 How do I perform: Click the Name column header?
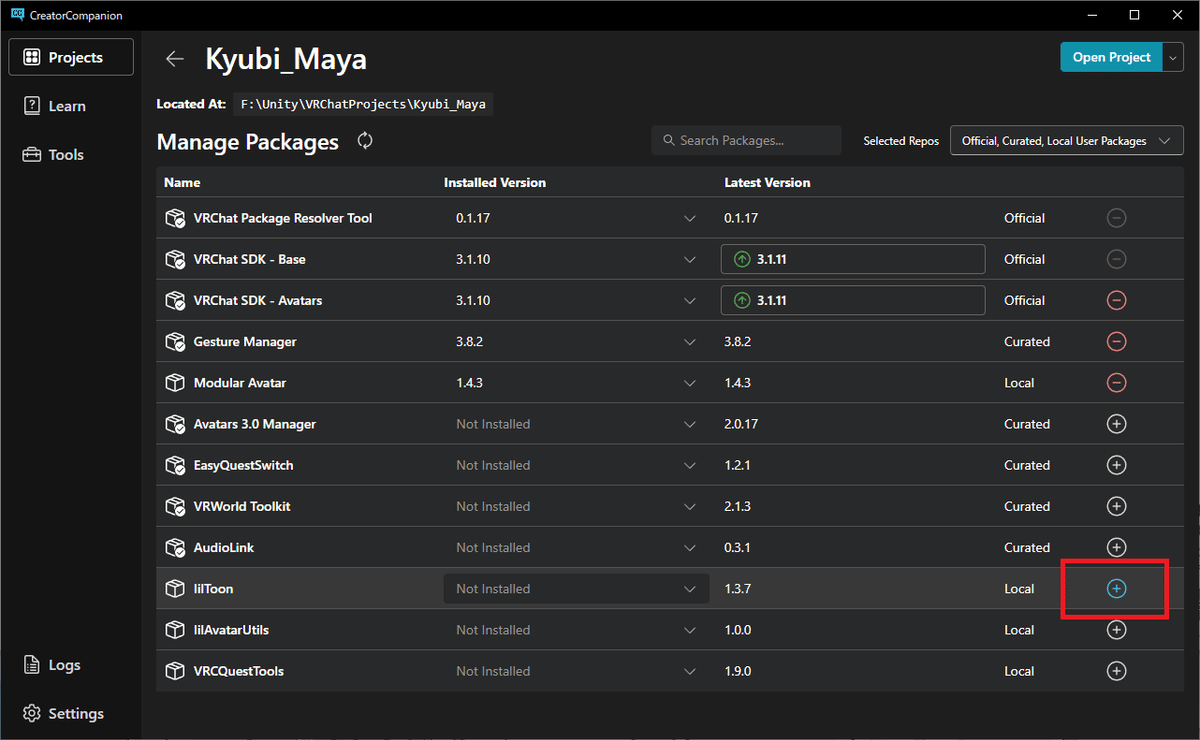click(x=182, y=183)
